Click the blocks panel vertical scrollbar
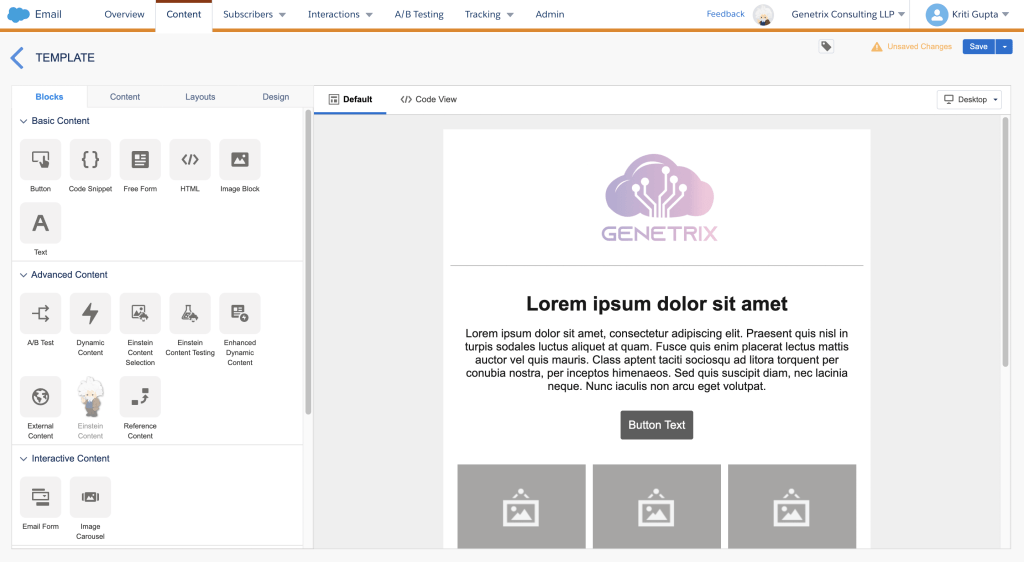Image resolution: width=1024 pixels, height=562 pixels. click(x=308, y=262)
